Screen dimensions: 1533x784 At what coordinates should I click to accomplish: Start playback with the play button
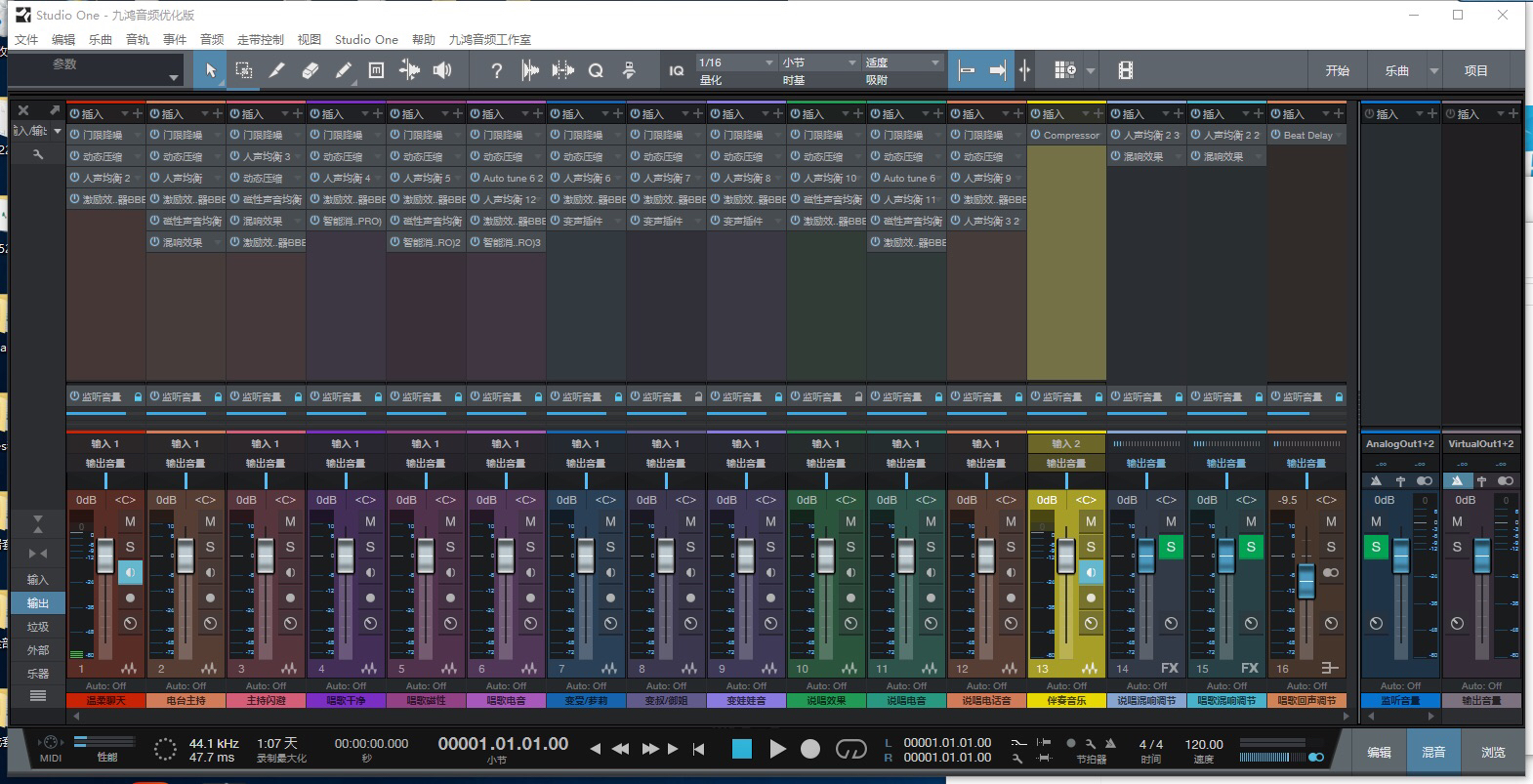[x=777, y=749]
